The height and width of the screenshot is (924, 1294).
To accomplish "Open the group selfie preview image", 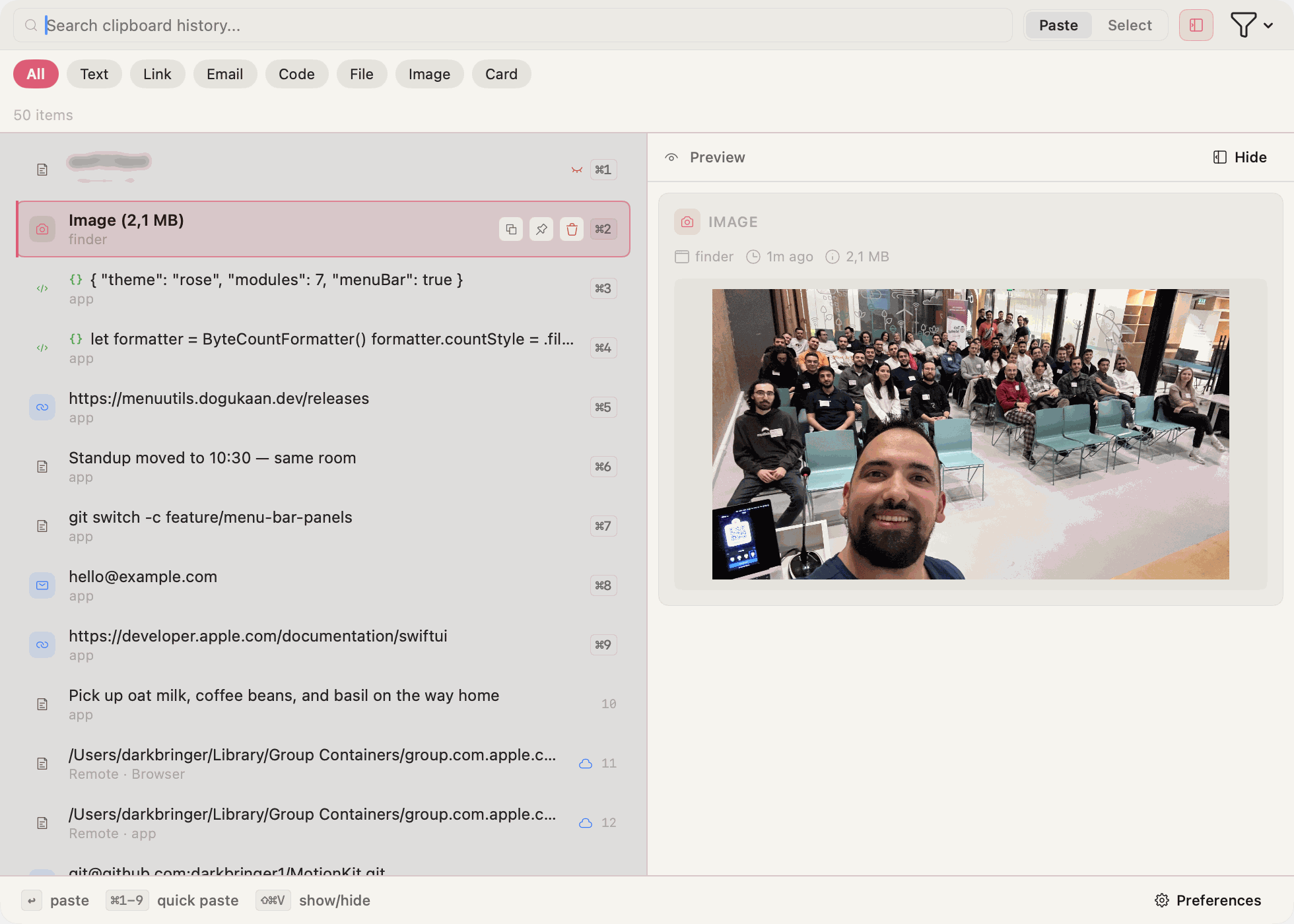I will point(970,434).
